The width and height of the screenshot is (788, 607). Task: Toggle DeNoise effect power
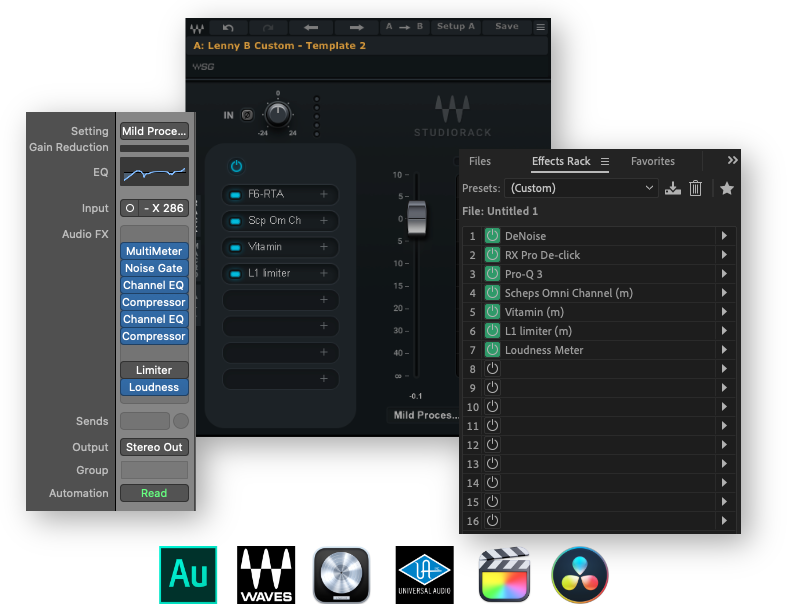(x=492, y=236)
